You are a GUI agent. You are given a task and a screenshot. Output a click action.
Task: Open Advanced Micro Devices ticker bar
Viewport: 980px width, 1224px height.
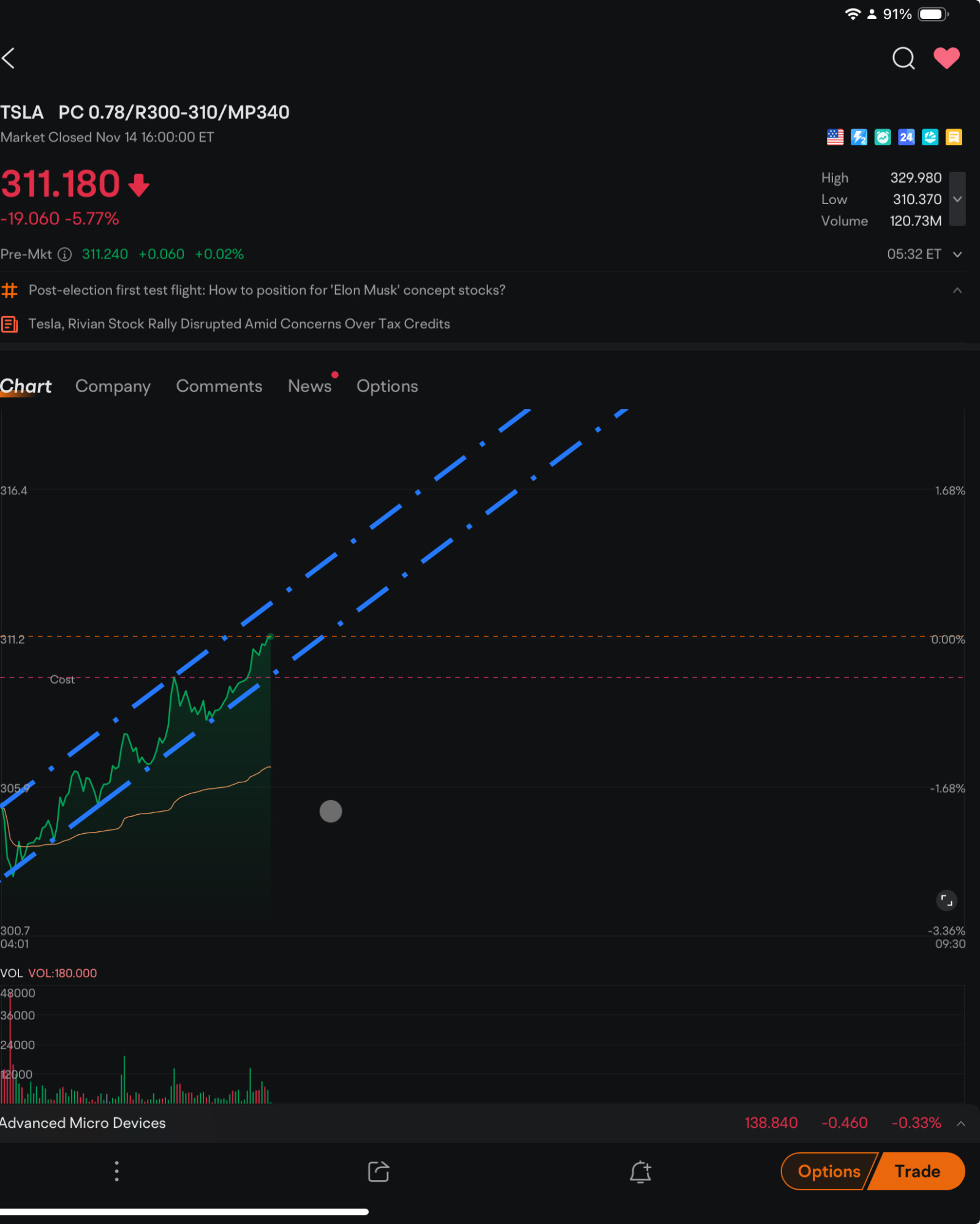coord(490,1123)
